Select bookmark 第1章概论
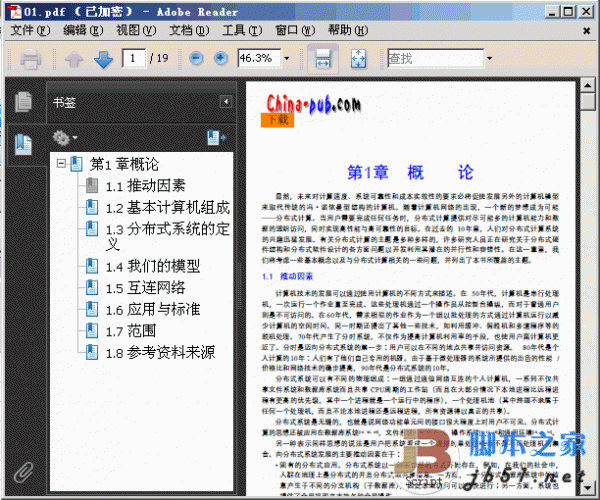Image resolution: width=600 pixels, height=500 pixels. (x=124, y=164)
